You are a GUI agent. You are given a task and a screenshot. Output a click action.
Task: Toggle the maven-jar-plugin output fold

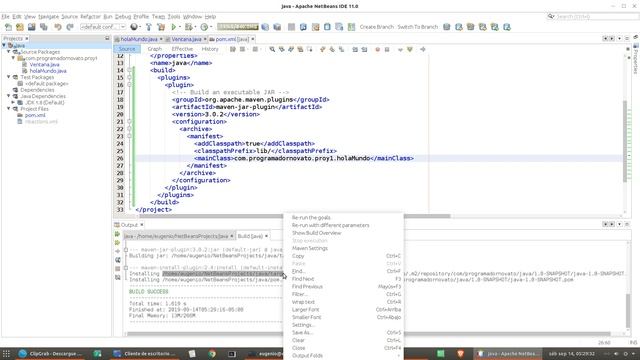pyautogui.click(x=126, y=250)
